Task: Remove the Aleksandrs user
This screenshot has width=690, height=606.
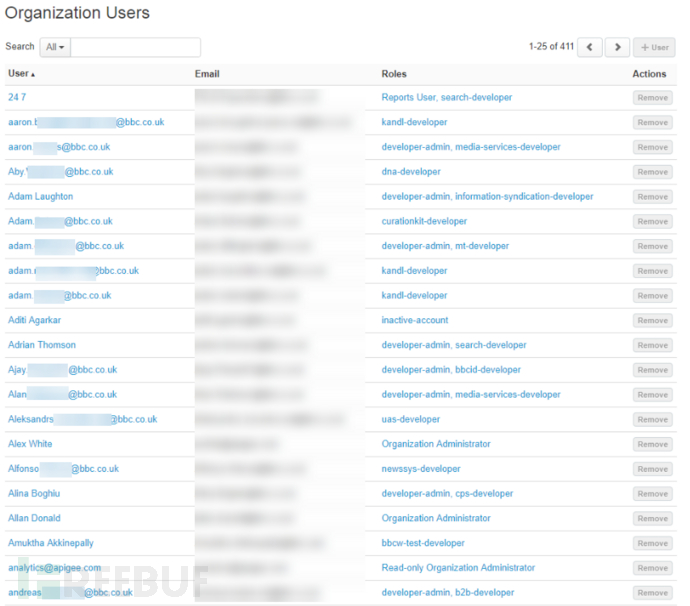Action: pyautogui.click(x=653, y=419)
